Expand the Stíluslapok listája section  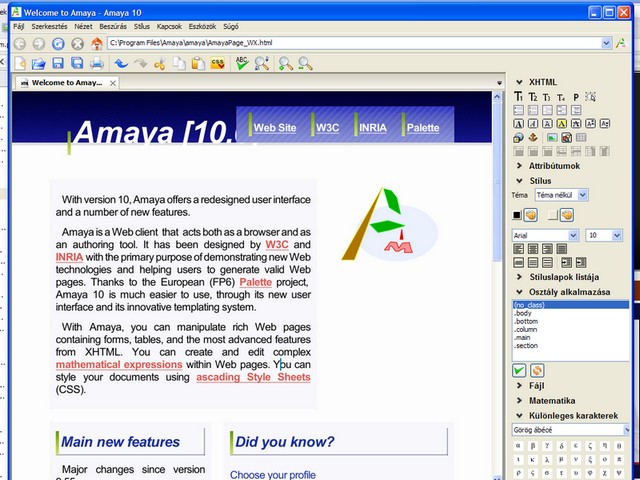[519, 277]
